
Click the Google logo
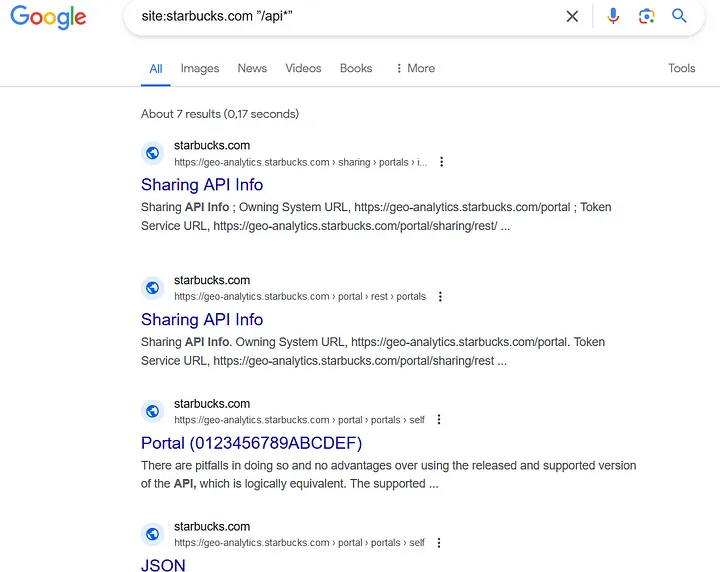[48, 17]
